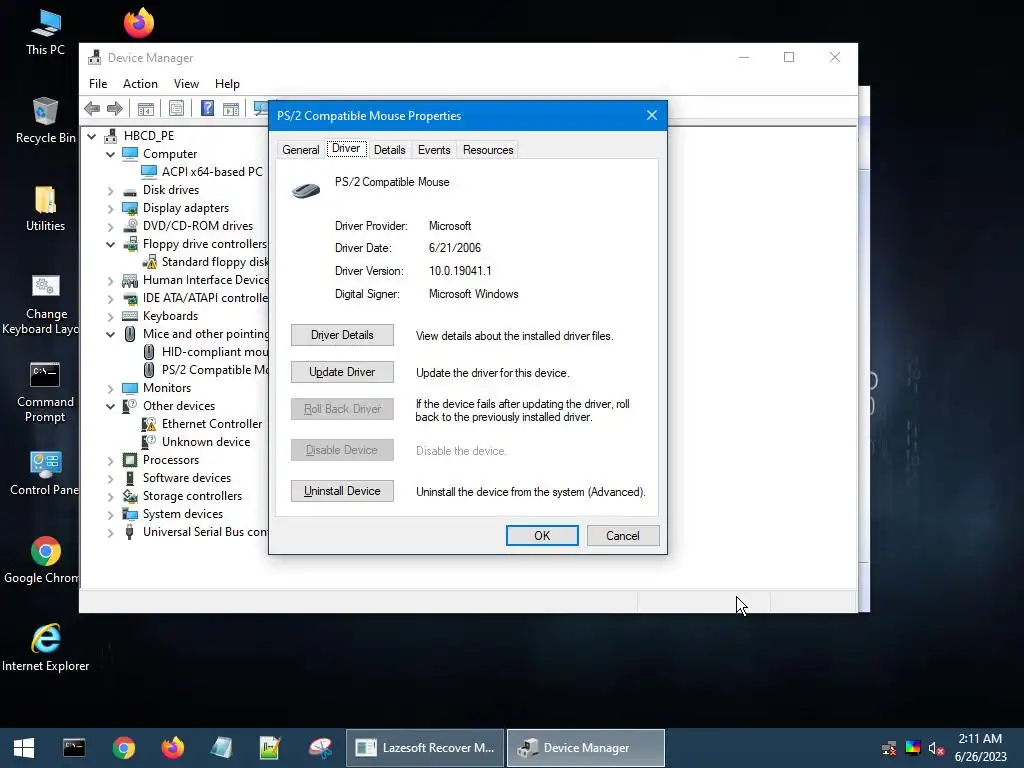Select the Standard floppy disk controller item

pos(204,262)
